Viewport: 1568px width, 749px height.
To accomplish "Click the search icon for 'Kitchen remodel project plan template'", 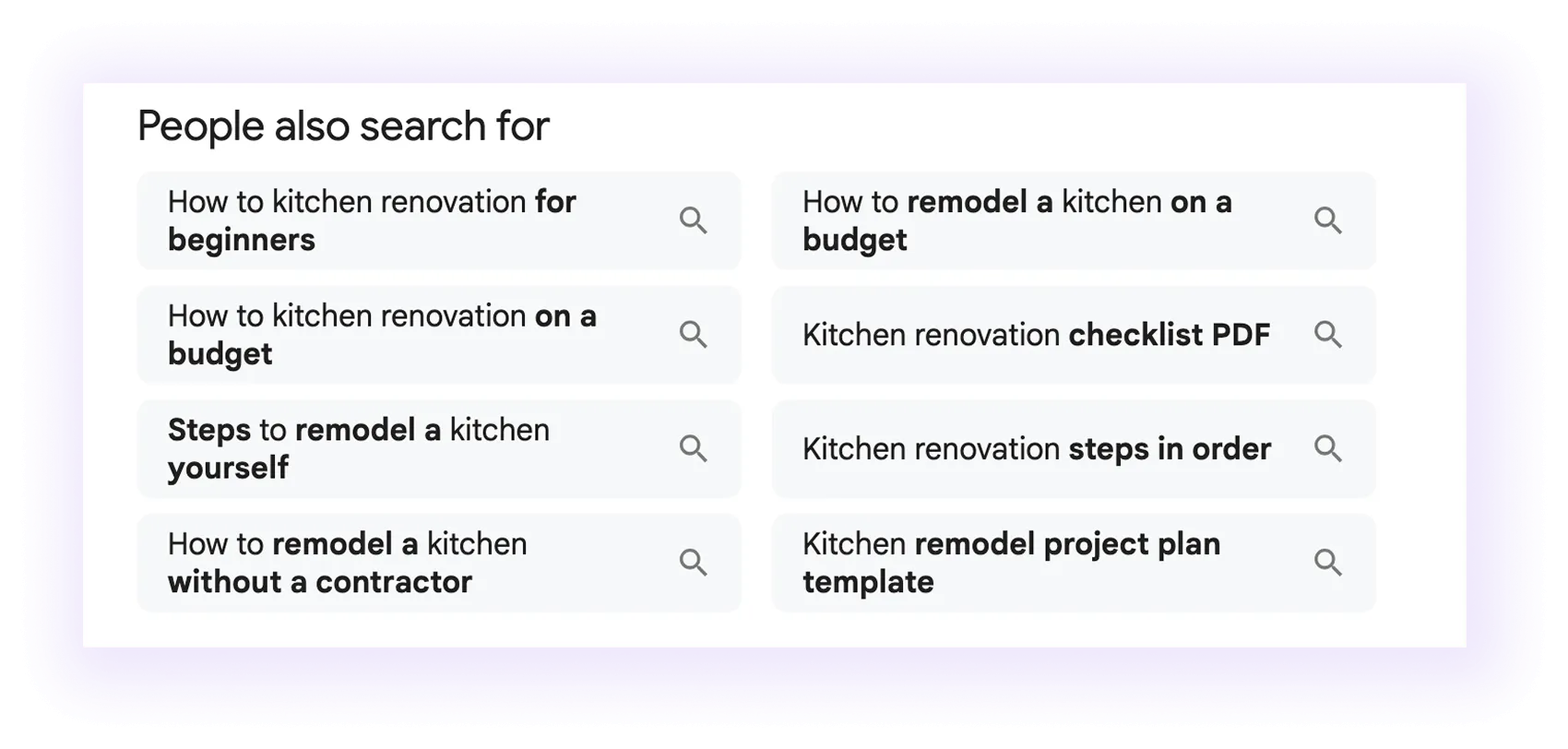I will (x=1329, y=563).
